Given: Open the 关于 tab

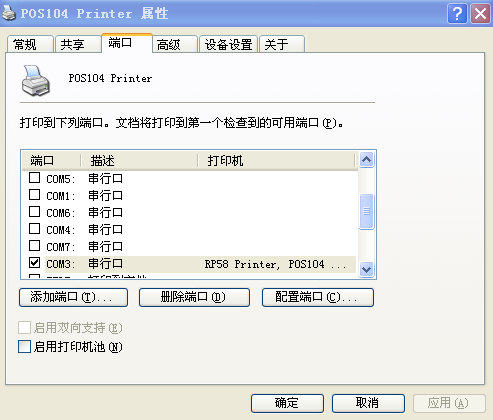Looking at the screenshot, I should point(282,44).
